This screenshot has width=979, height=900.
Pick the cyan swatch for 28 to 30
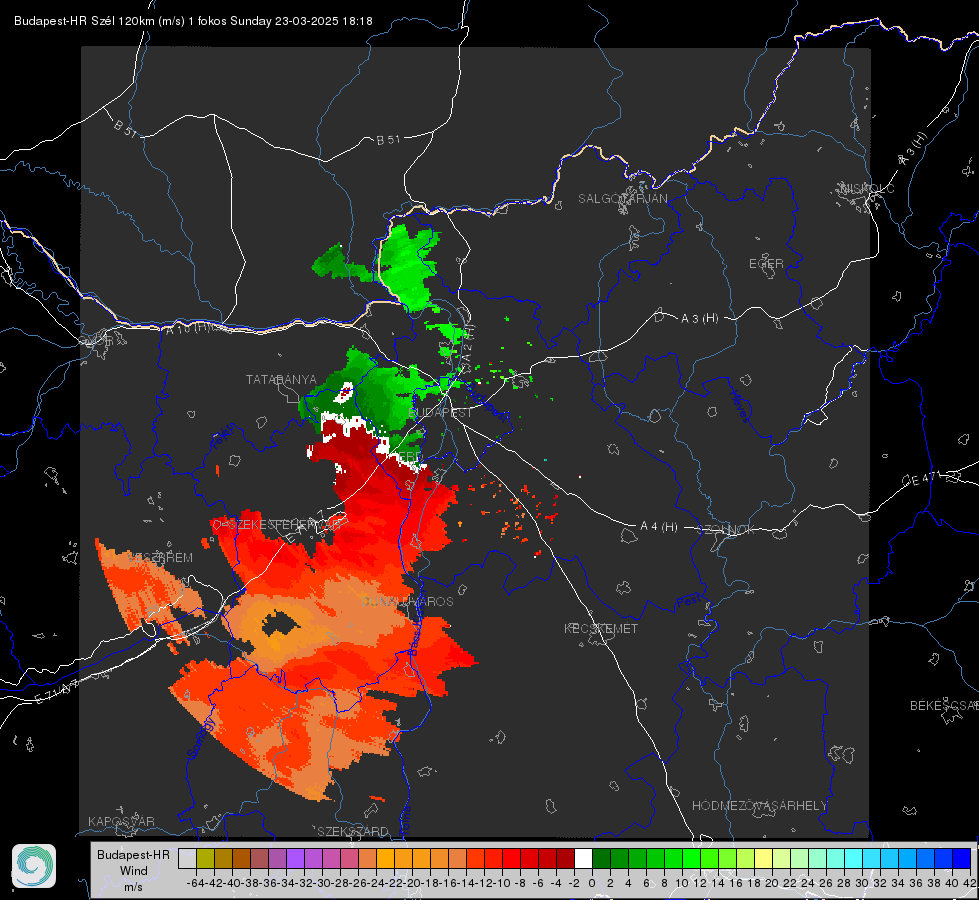pos(854,859)
